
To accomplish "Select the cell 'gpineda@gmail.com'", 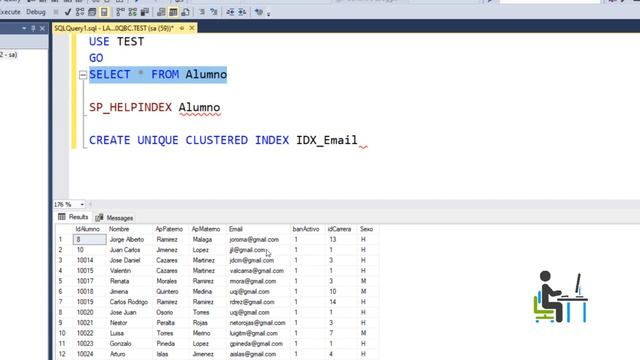I will pos(258,344).
